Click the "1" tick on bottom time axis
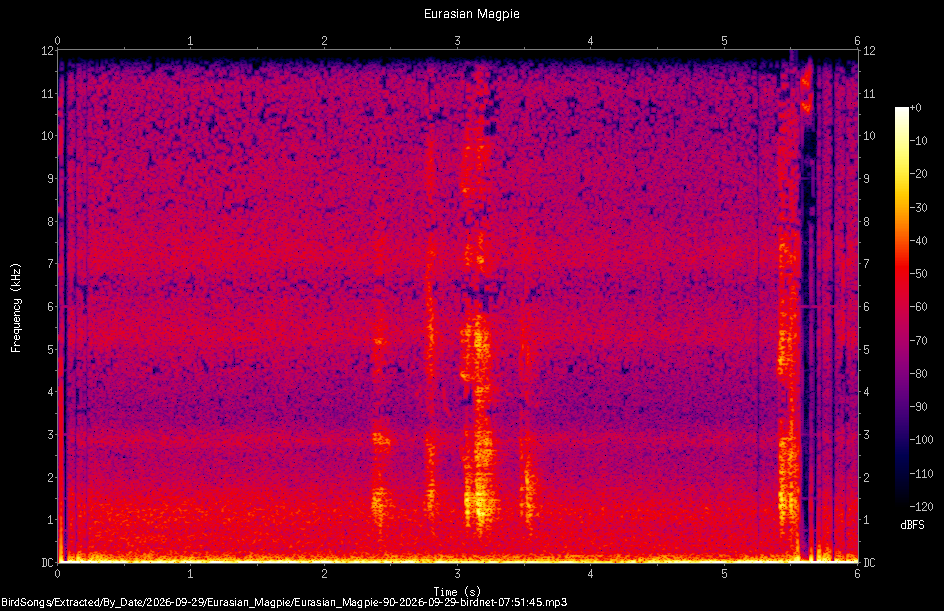The width and height of the screenshot is (944, 611). 190,574
